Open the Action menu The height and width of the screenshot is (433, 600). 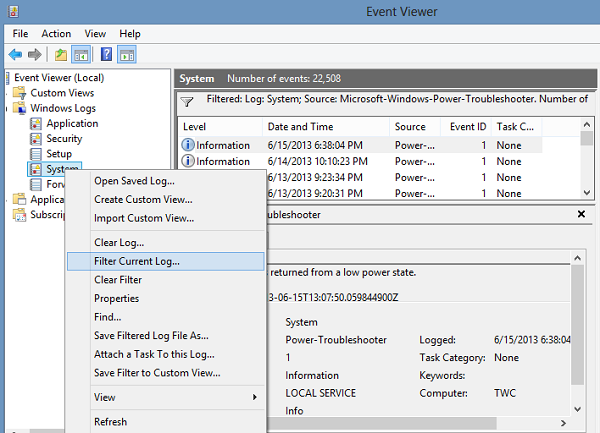tap(56, 33)
